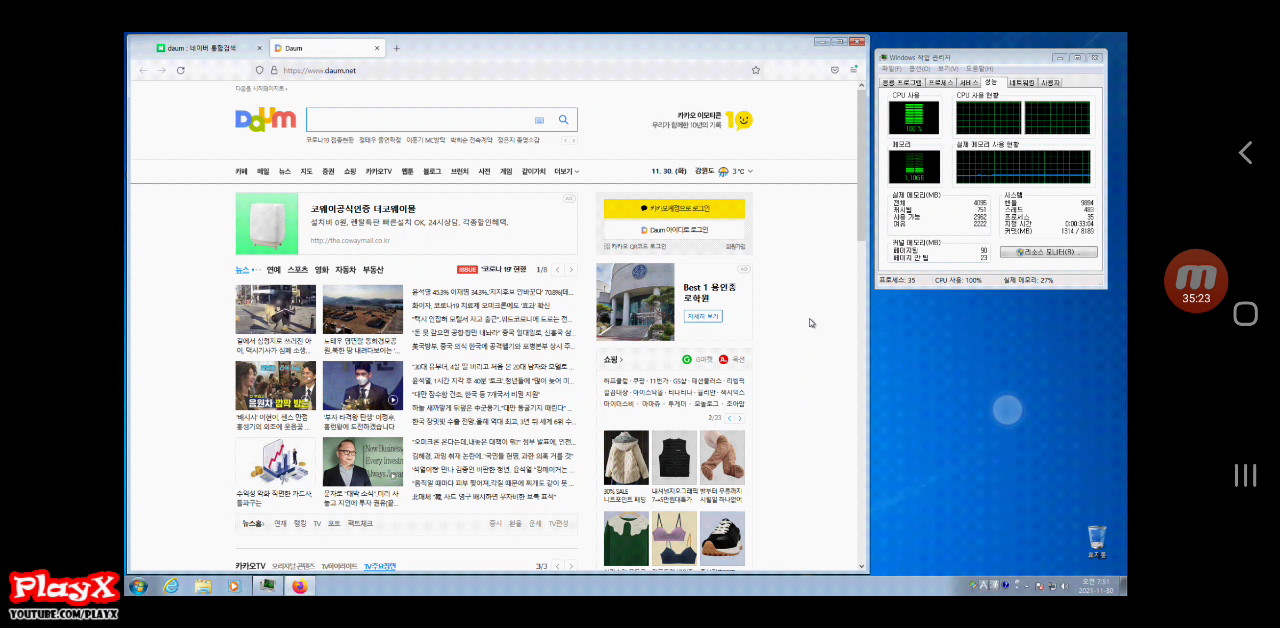Open 파일(F) menu in Task Manager
Image resolution: width=1280 pixels, height=628 pixels.
[x=891, y=69]
